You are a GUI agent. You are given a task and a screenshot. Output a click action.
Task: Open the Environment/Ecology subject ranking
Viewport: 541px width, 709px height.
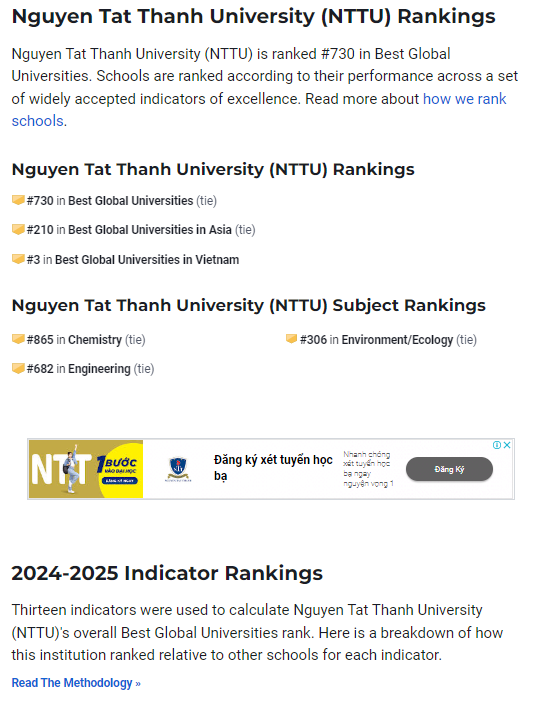point(397,340)
